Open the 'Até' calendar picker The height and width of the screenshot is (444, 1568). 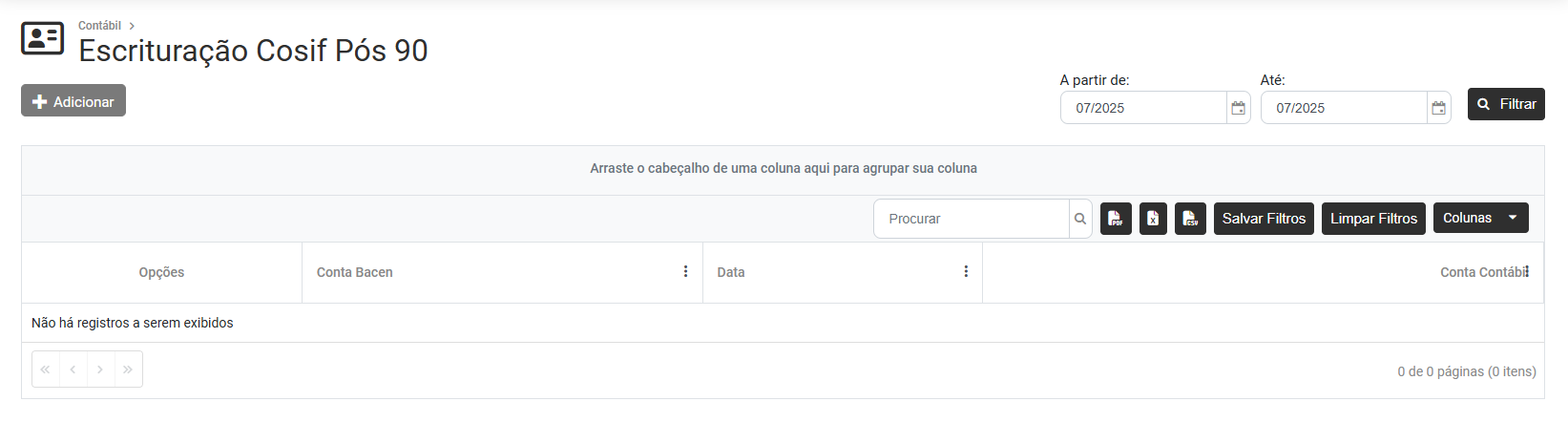[1438, 108]
